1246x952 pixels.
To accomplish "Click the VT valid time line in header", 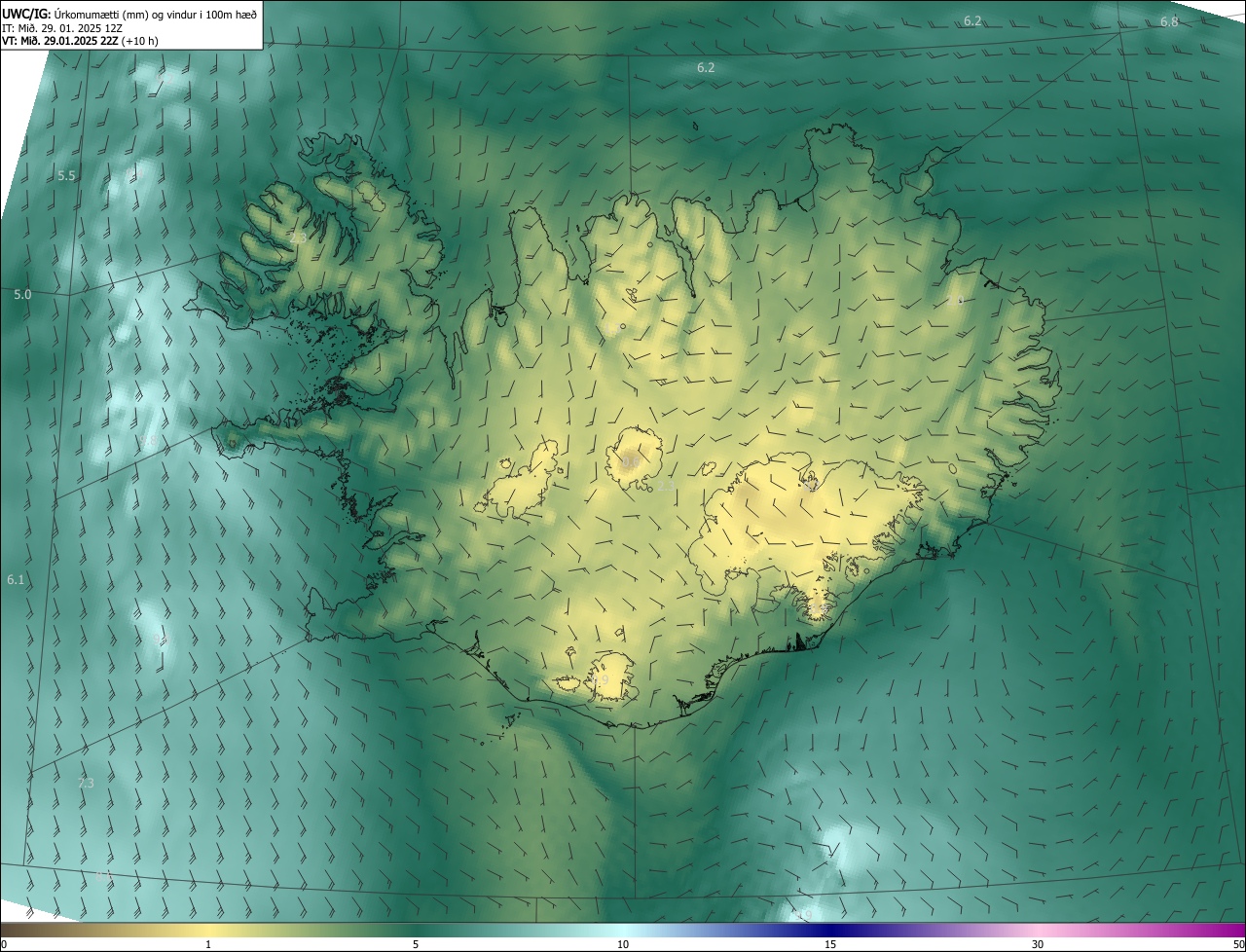I will [80, 41].
